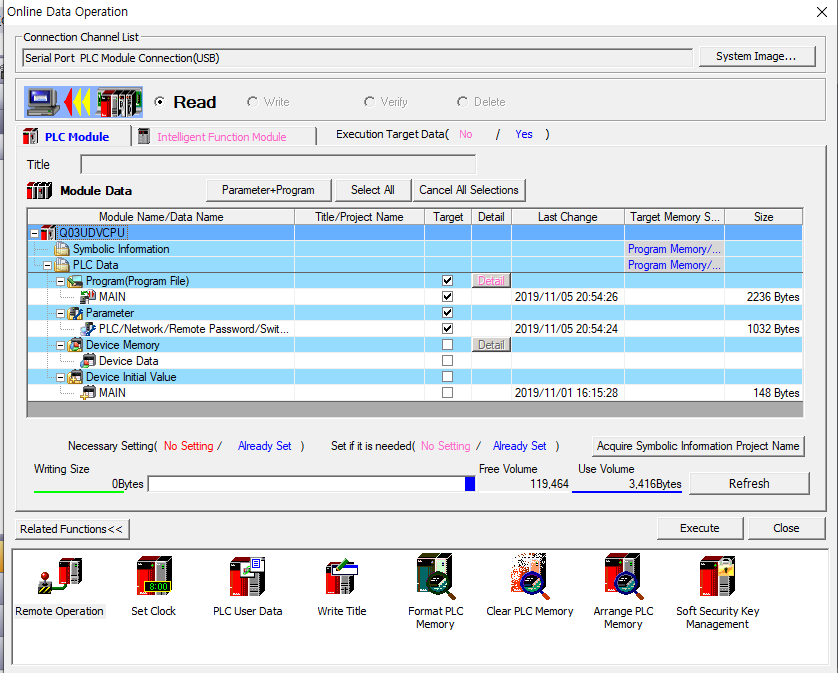Check Device Memory target checkbox
838x673 pixels.
pyautogui.click(x=447, y=345)
